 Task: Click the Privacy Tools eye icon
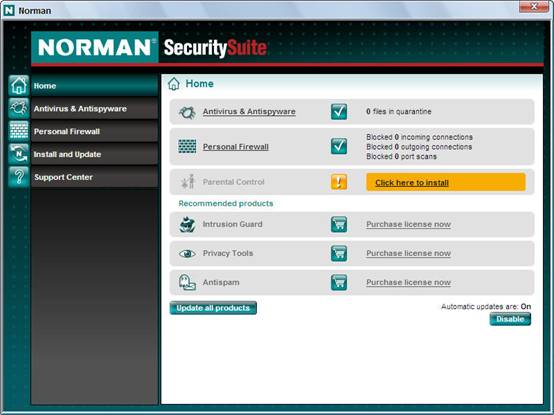pos(187,254)
